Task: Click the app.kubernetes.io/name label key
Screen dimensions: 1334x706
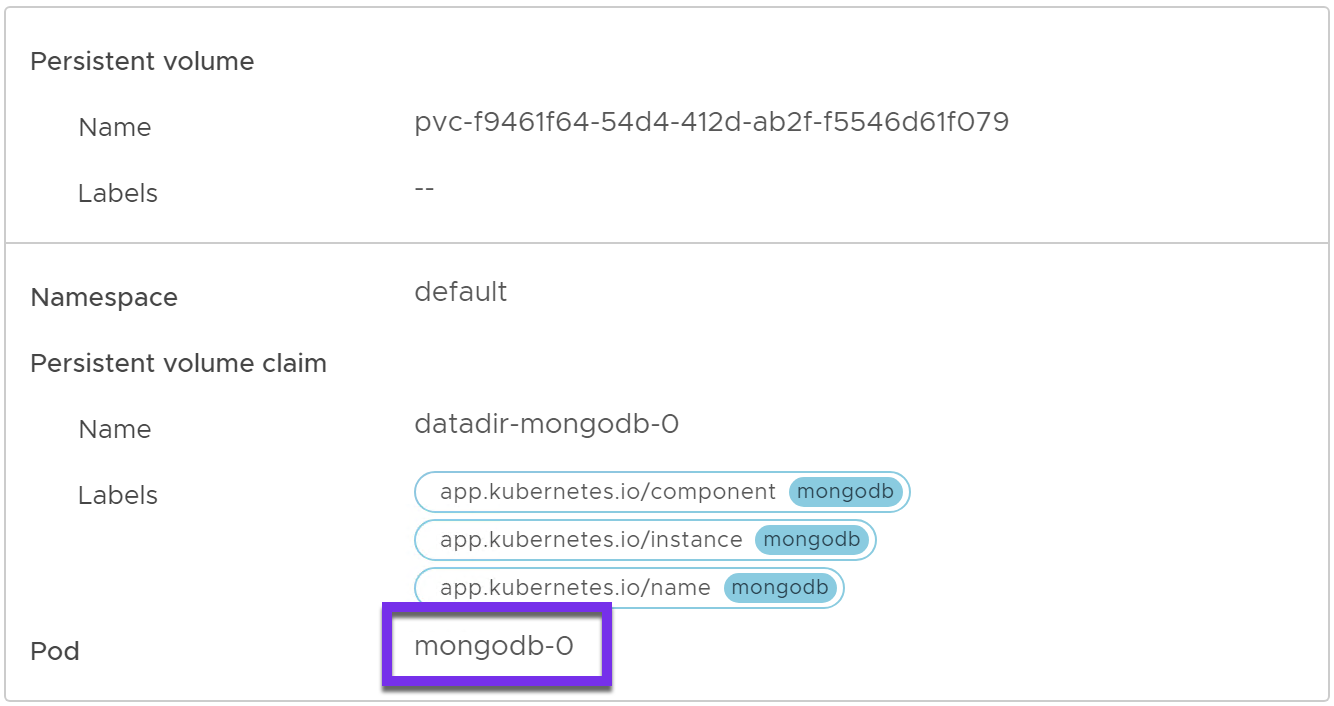Action: click(575, 588)
